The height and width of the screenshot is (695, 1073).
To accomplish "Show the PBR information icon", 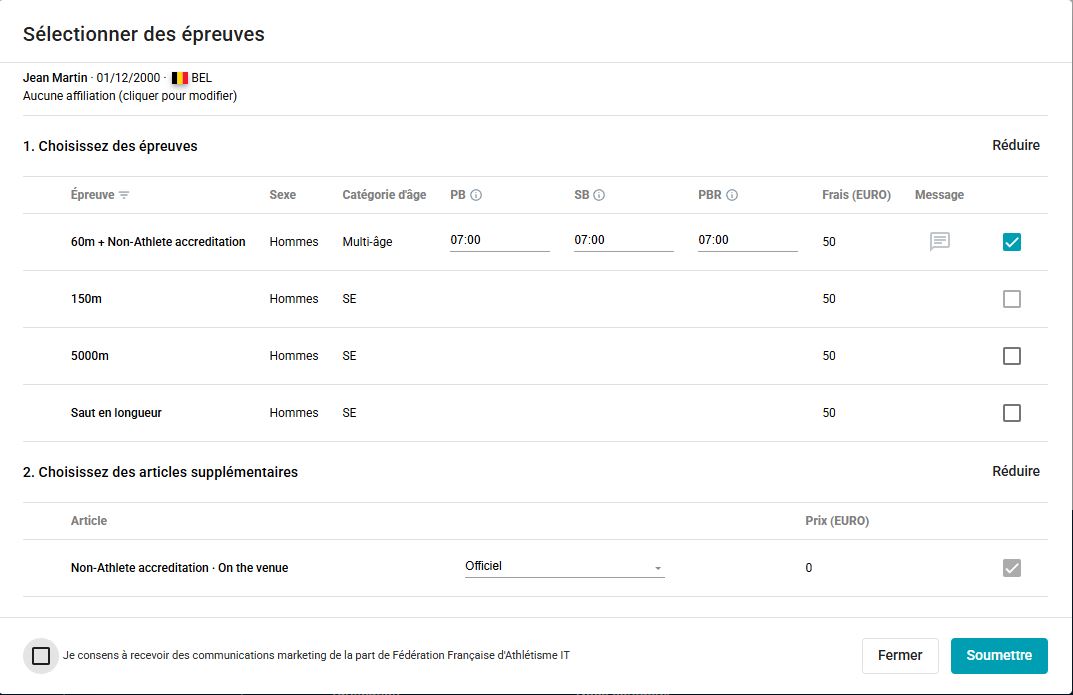I will pos(732,195).
